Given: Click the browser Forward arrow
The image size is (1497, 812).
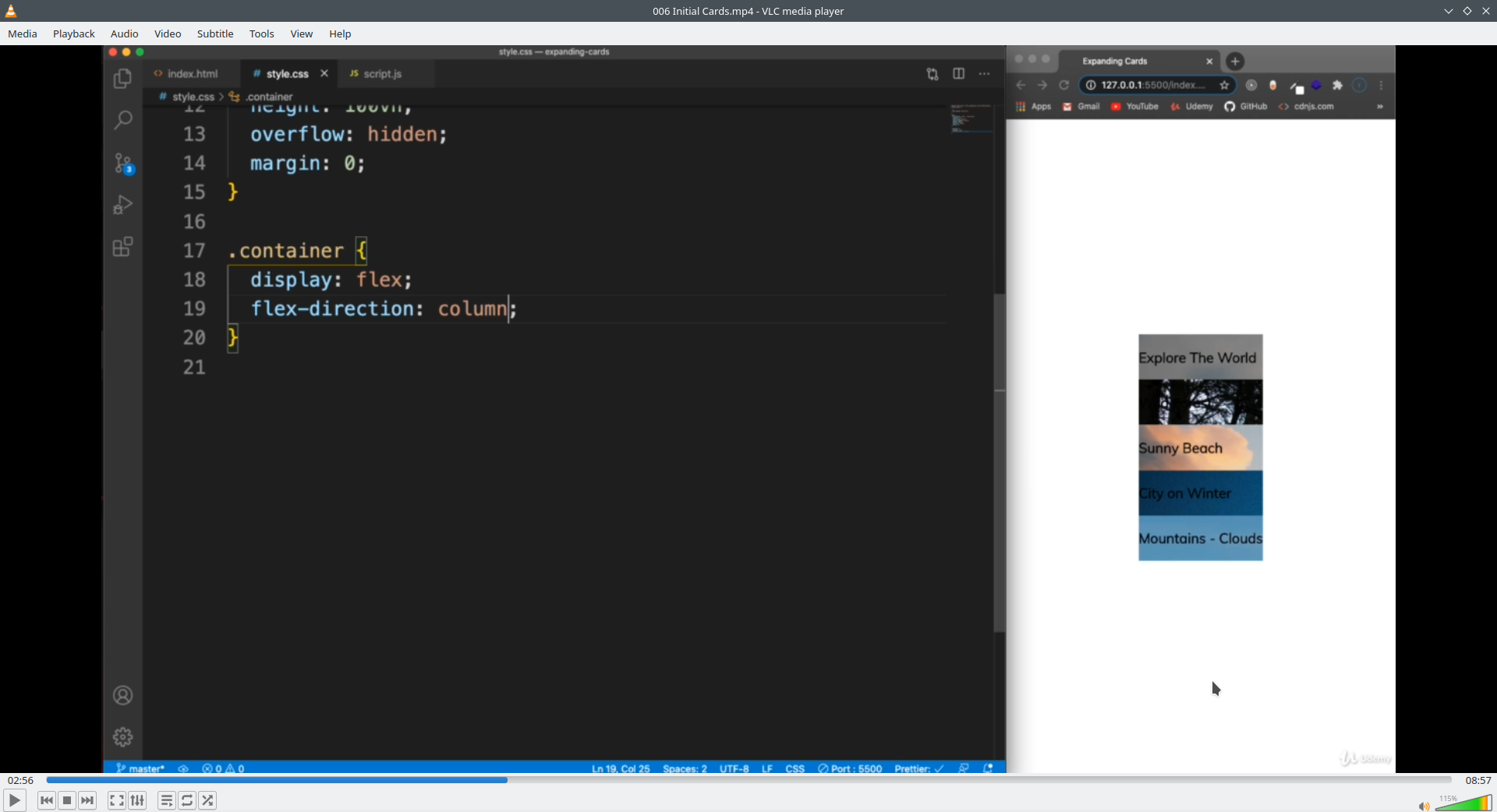Looking at the screenshot, I should click(x=1042, y=85).
